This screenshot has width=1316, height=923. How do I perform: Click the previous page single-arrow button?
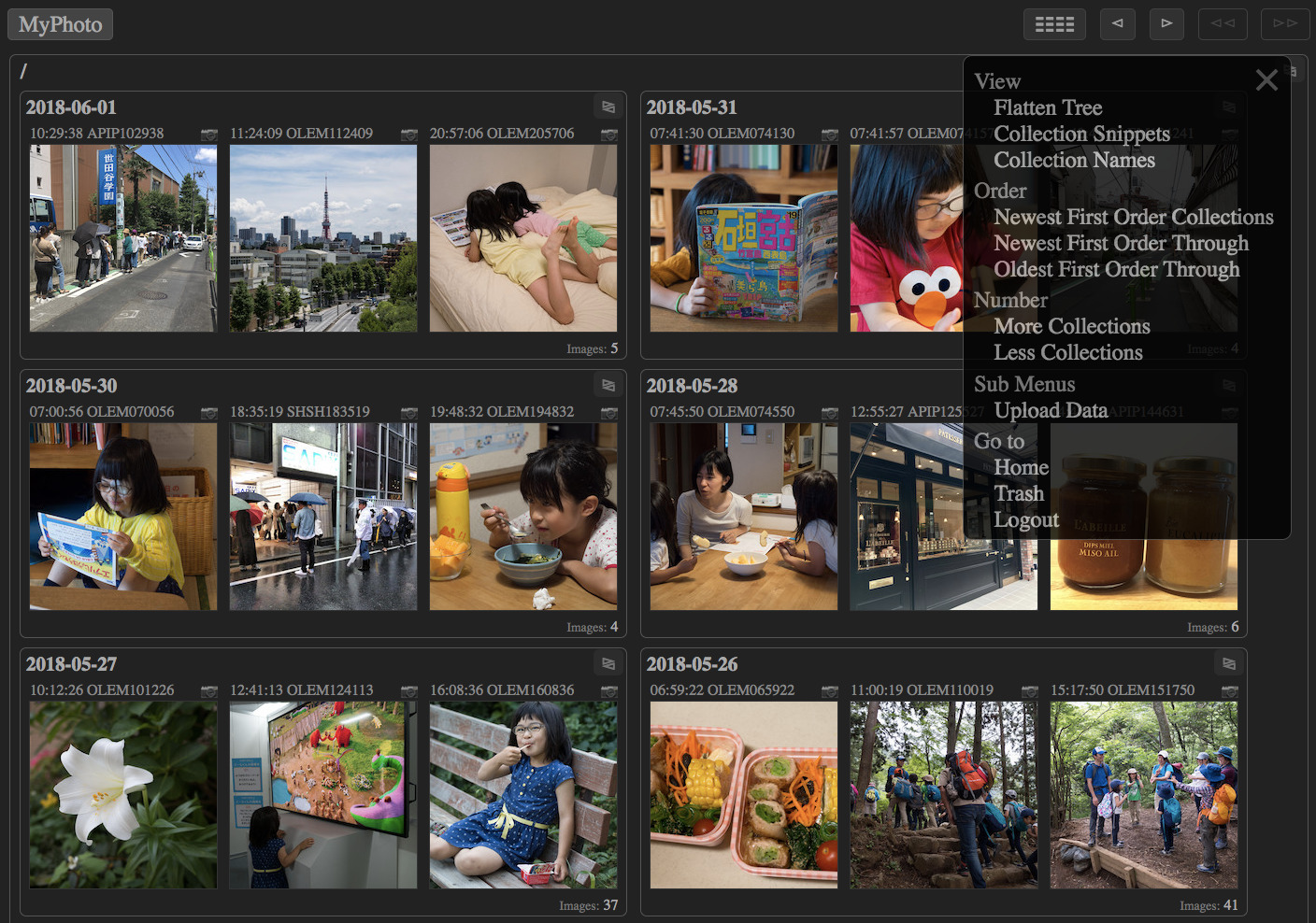pos(1117,24)
